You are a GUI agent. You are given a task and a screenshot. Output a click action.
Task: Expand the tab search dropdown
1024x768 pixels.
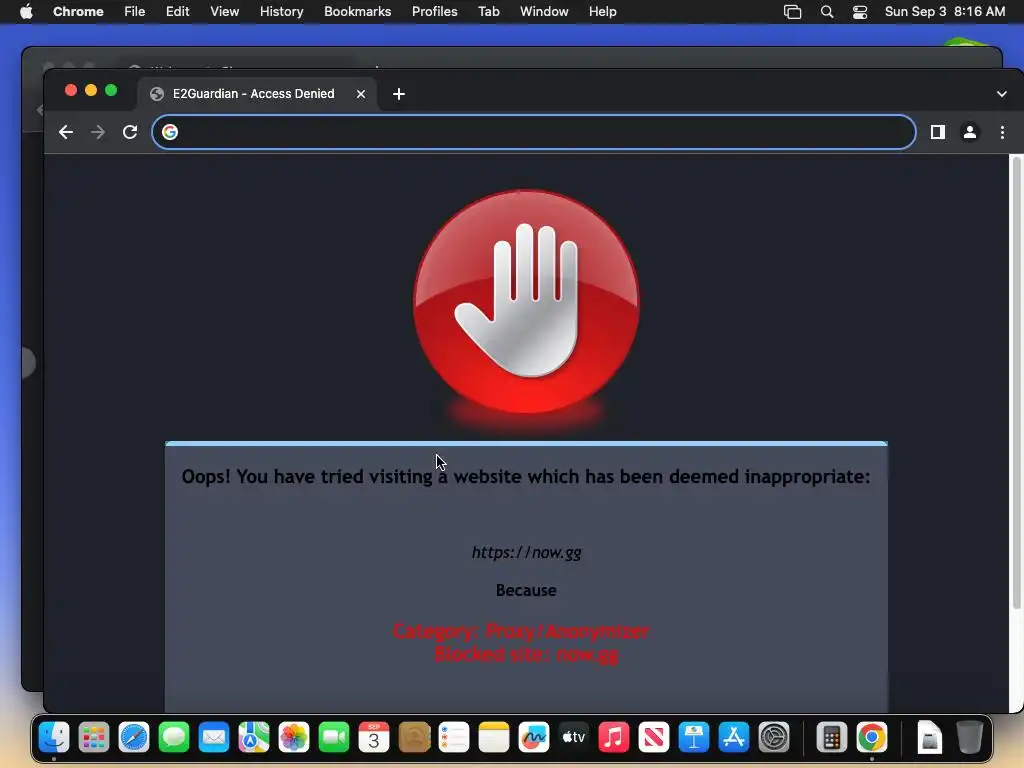point(1002,94)
